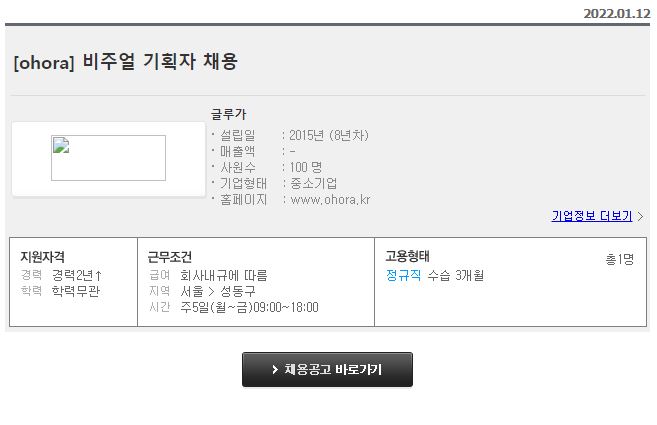Image resolution: width=657 pixels, height=425 pixels.
Task: Select the 지원자격 section heading
Action: [x=42, y=257]
